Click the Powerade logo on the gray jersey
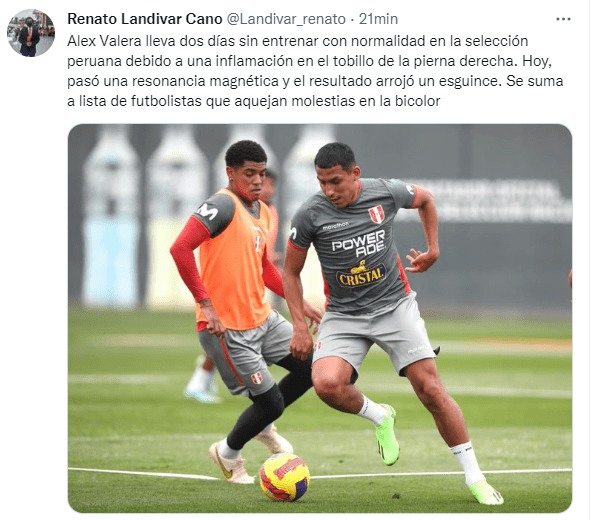The image size is (595, 520). (x=359, y=243)
